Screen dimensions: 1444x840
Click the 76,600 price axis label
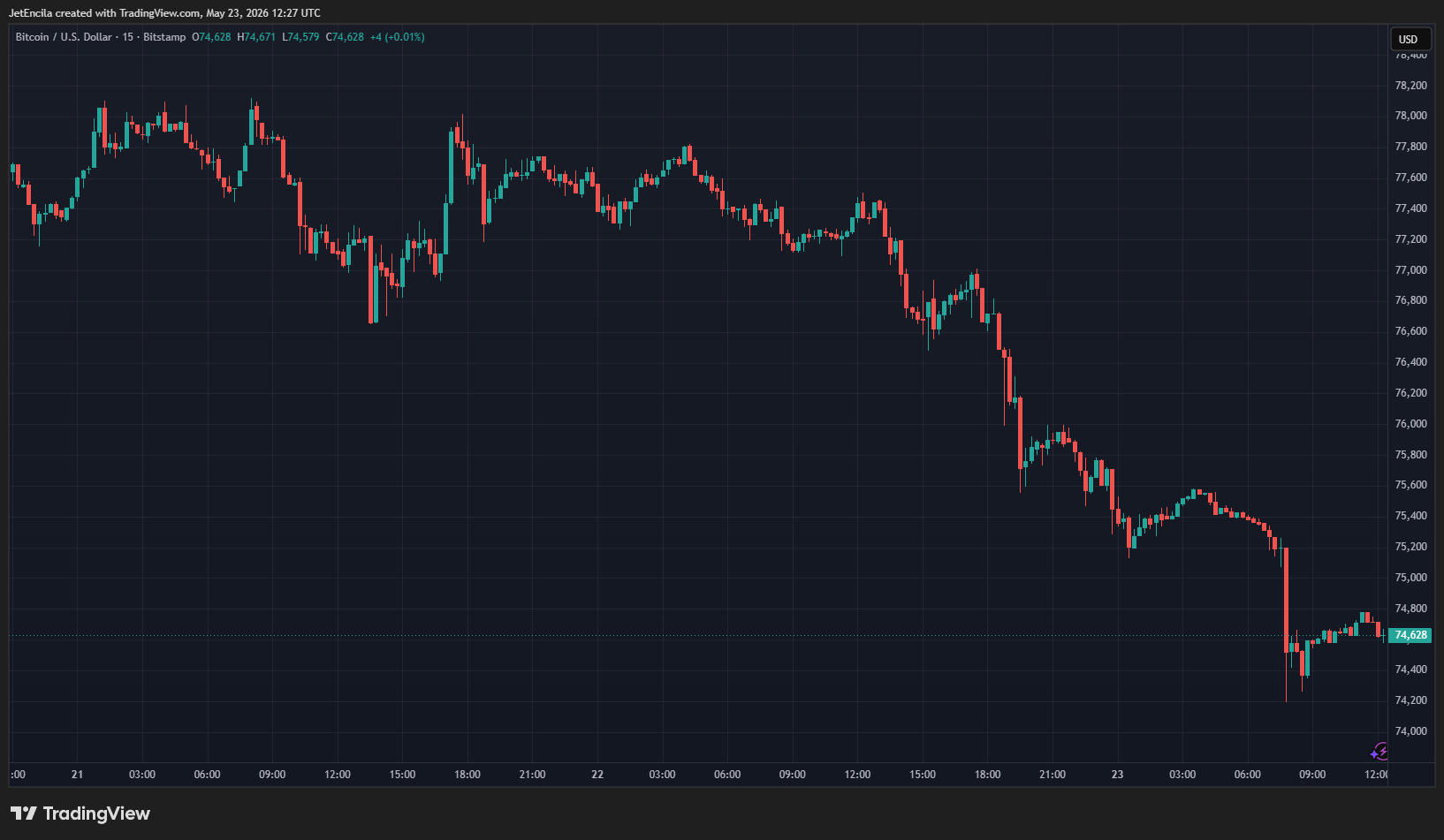pyautogui.click(x=1410, y=331)
